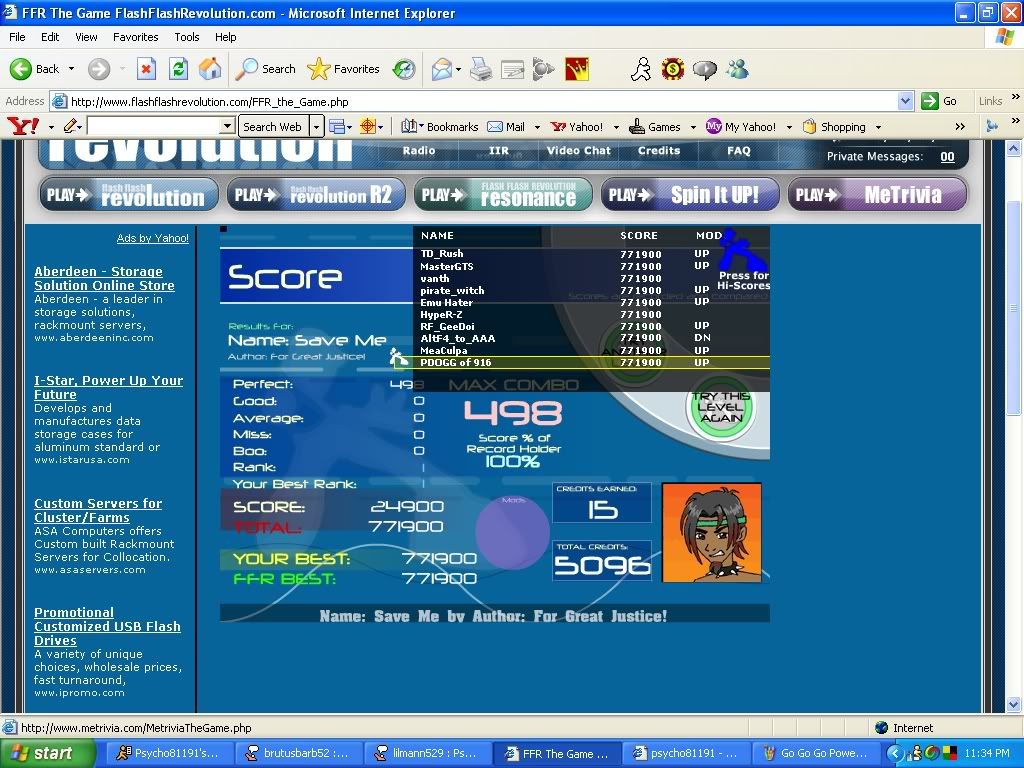Expand the address bar dropdown
The image size is (1024, 768).
[x=905, y=101]
